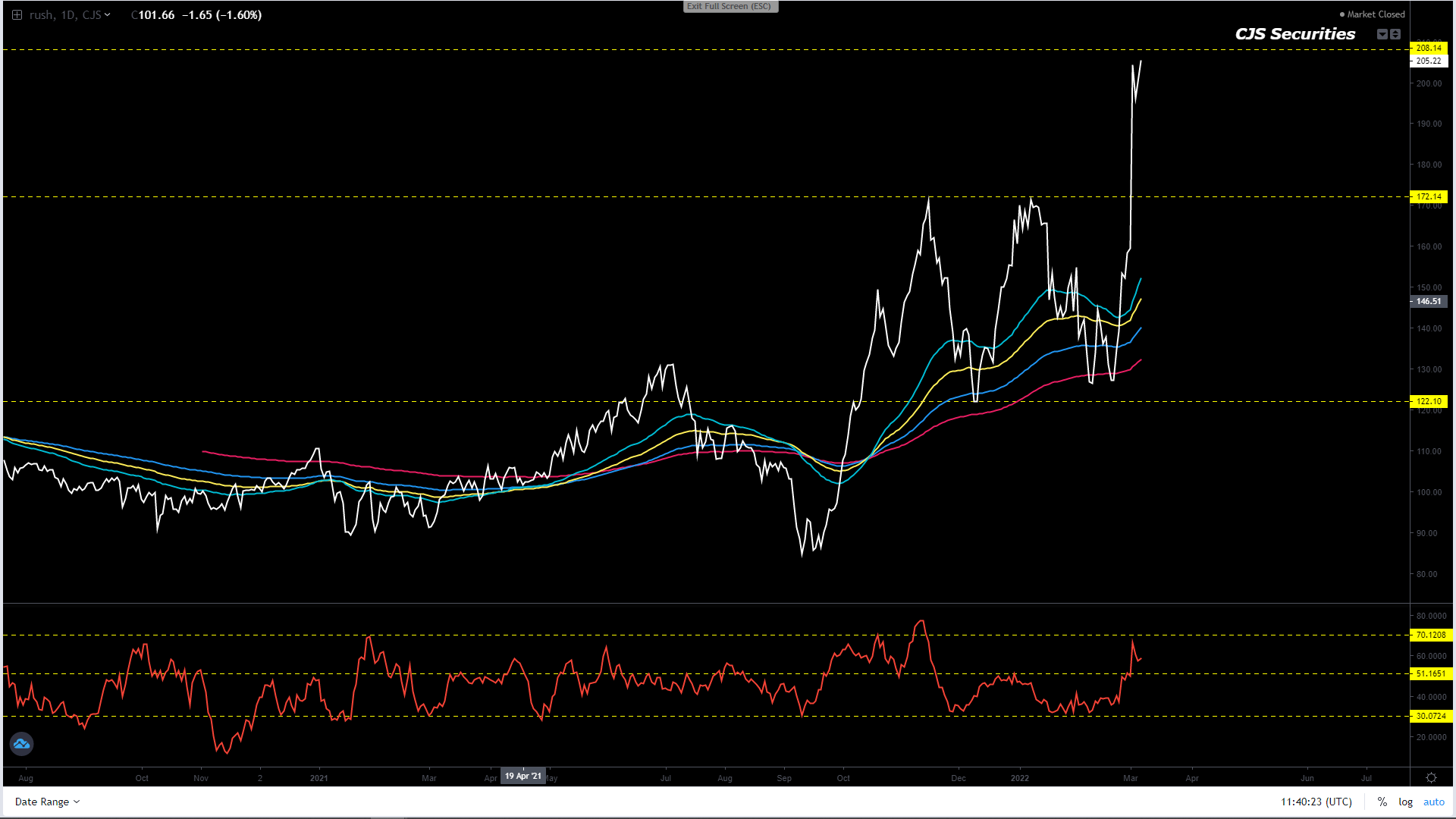This screenshot has width=1456, height=819.
Task: Select the 172.14 horizontal line label
Action: (x=1429, y=196)
